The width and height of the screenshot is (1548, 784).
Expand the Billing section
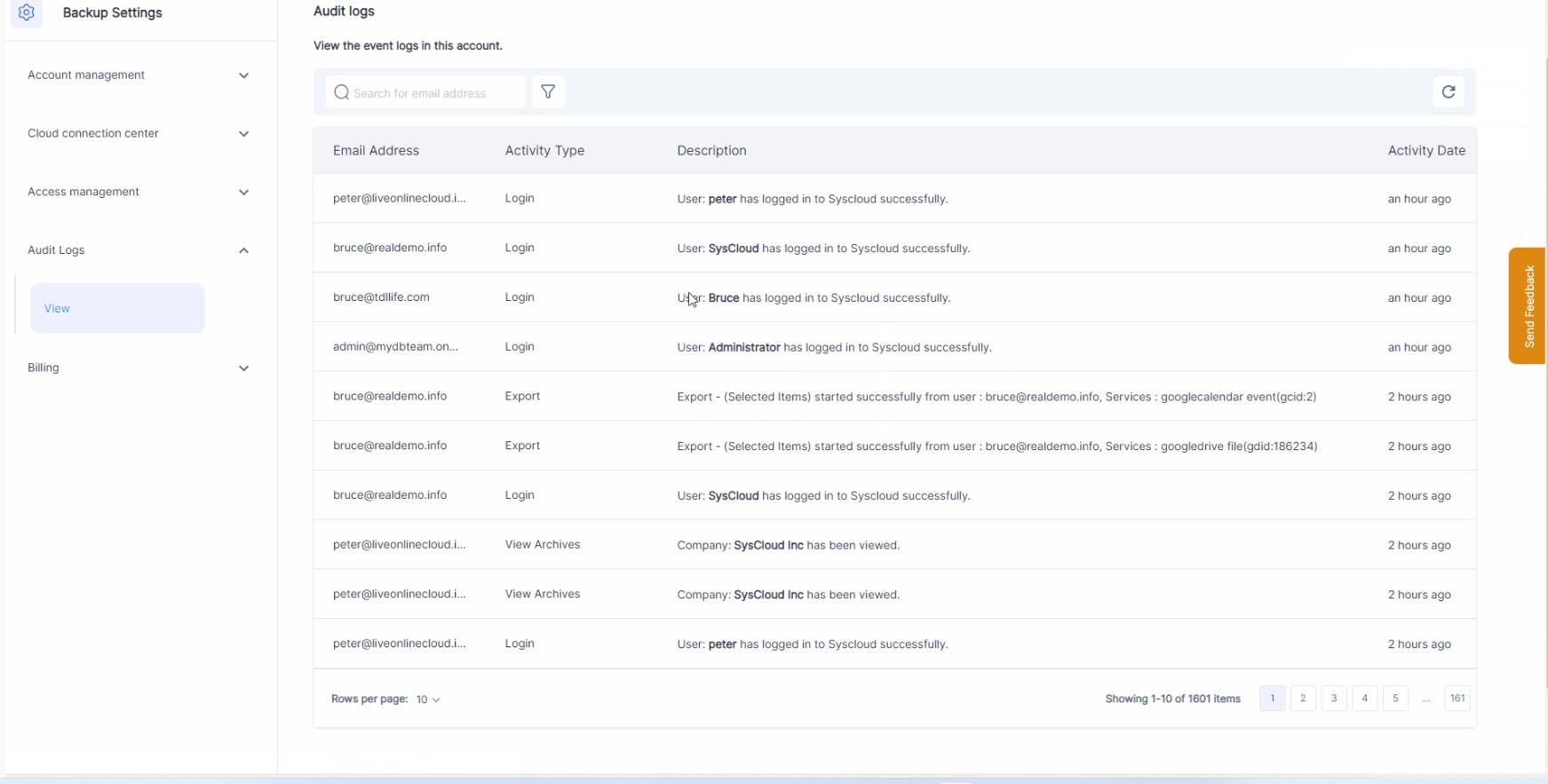point(243,368)
